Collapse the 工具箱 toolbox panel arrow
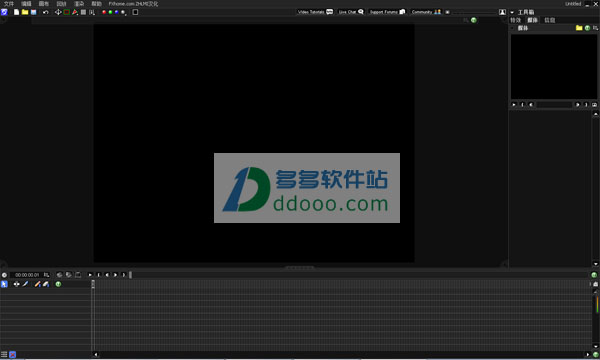600x360 pixels. click(512, 12)
